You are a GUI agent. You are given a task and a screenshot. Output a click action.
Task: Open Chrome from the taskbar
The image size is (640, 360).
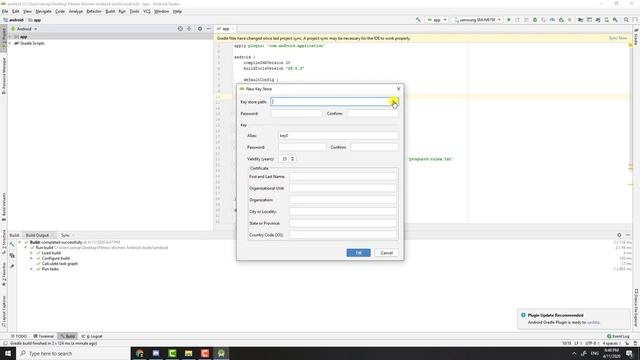pyautogui.click(x=140, y=353)
